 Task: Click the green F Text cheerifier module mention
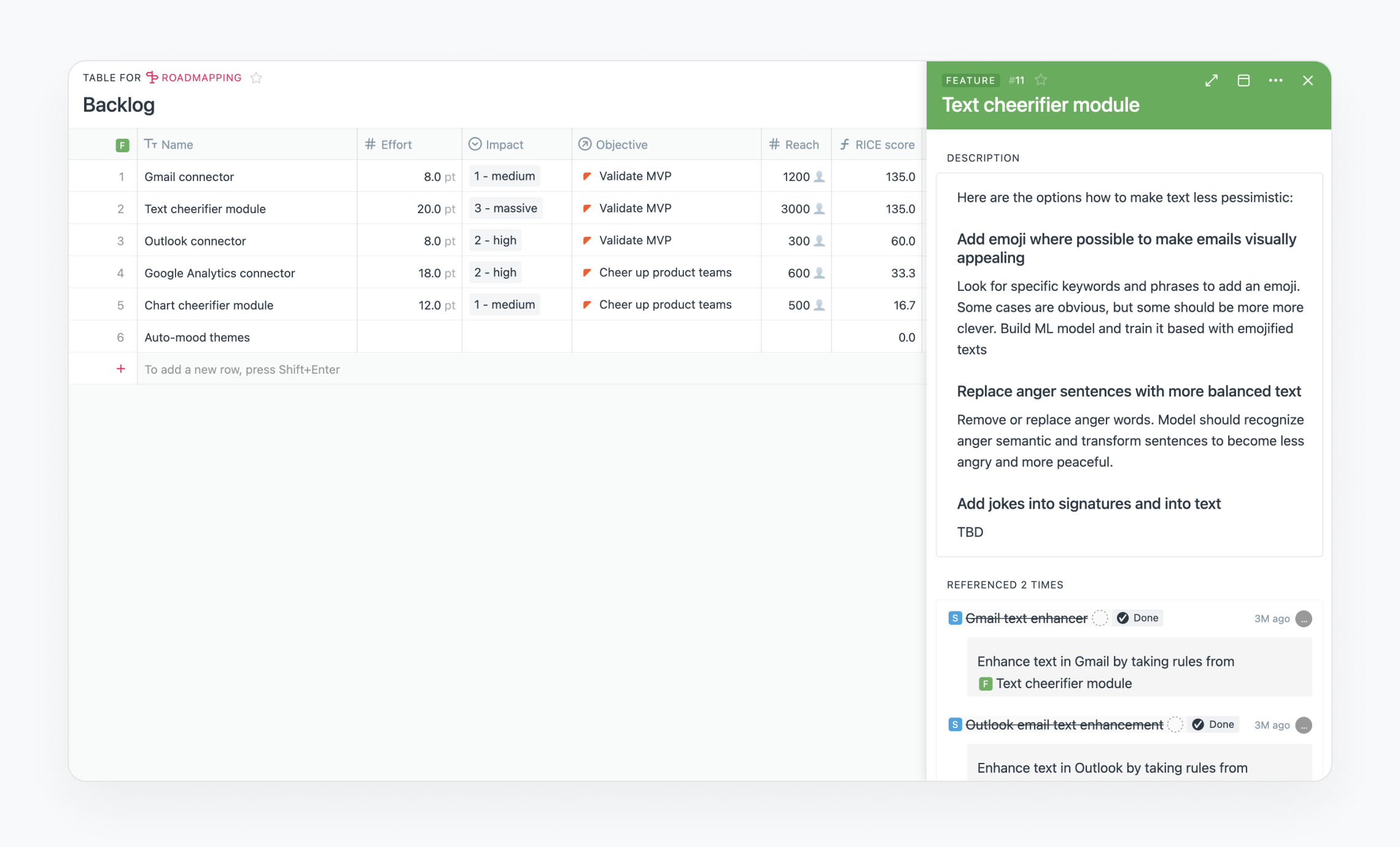tap(1055, 683)
